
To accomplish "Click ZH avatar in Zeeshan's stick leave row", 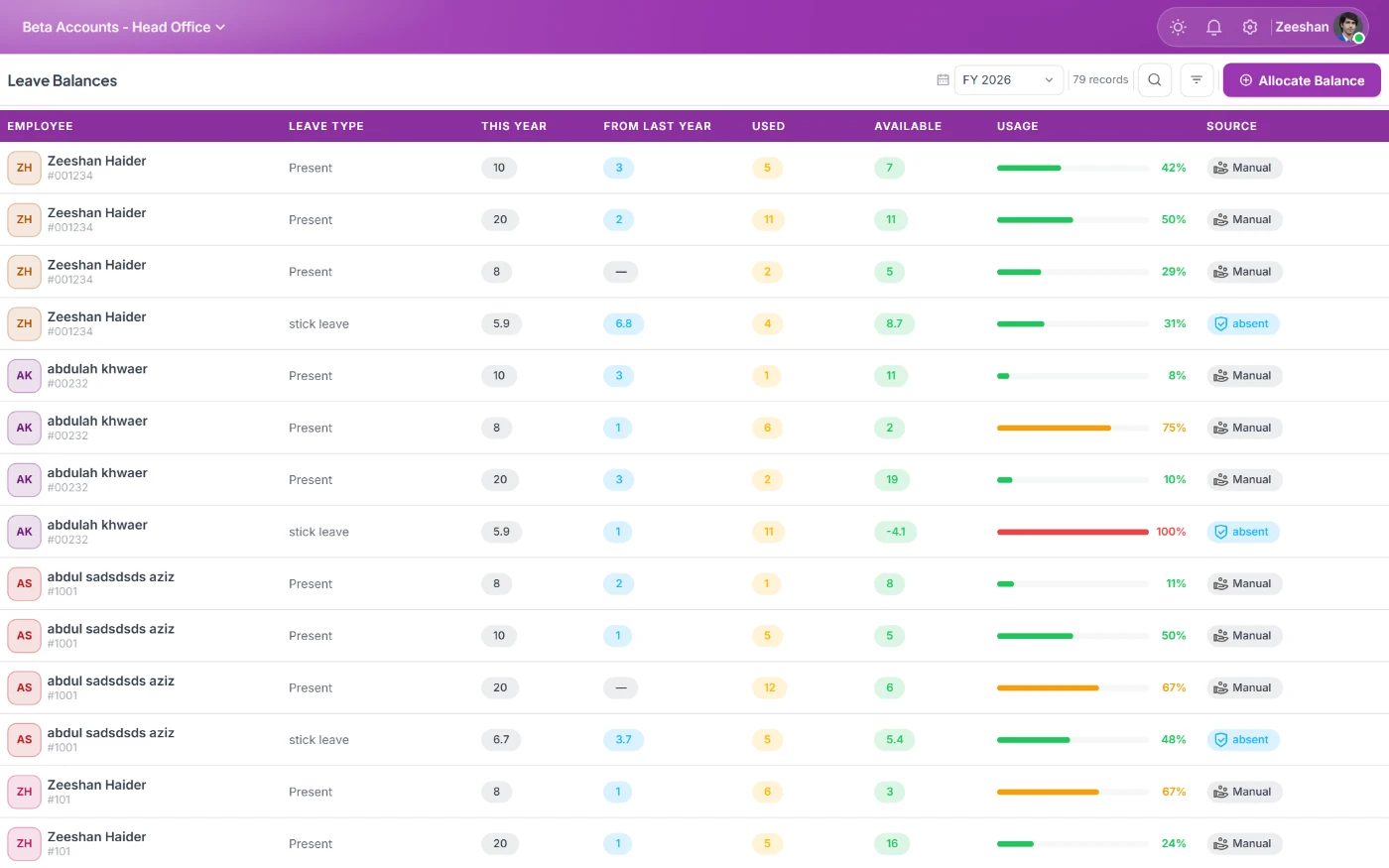I will (x=24, y=323).
